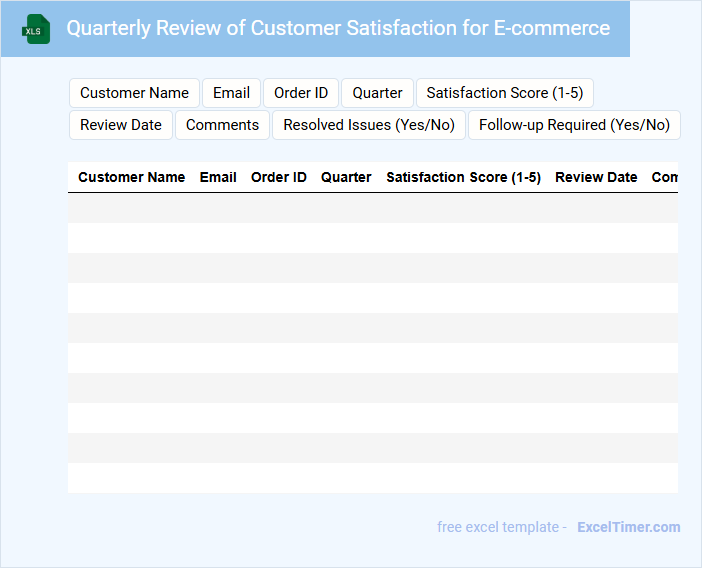Click the last empty table row

[x=372, y=478]
